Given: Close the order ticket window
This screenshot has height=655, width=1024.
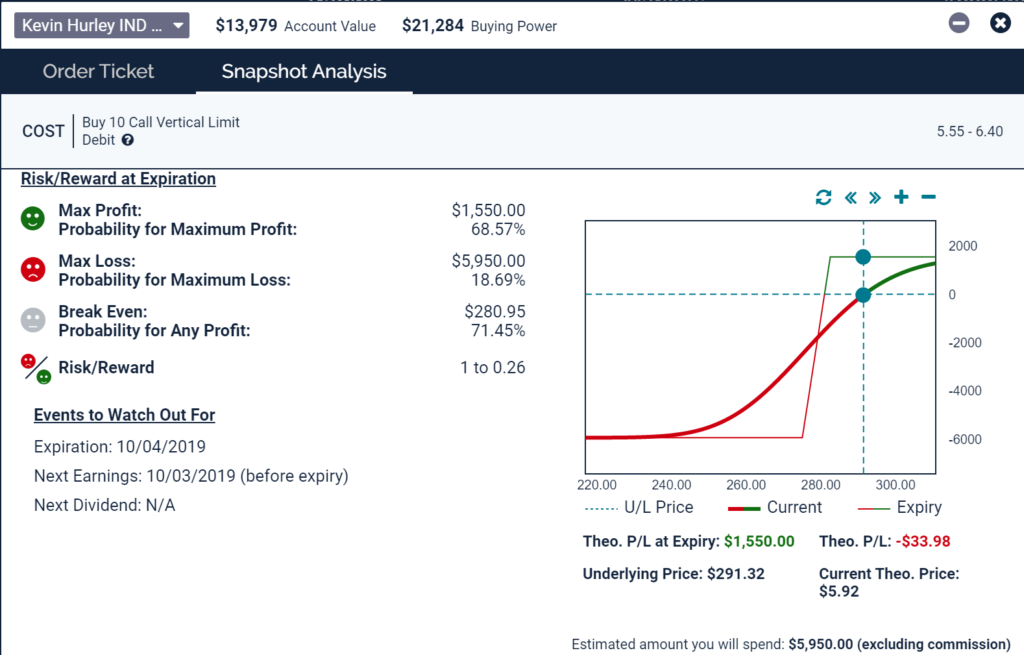Looking at the screenshot, I should click(999, 23).
